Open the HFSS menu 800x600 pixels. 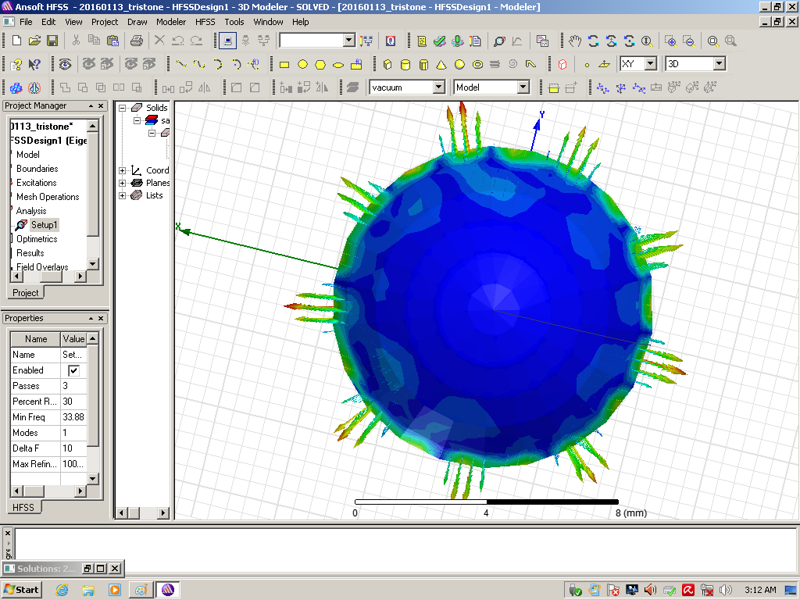click(x=204, y=21)
